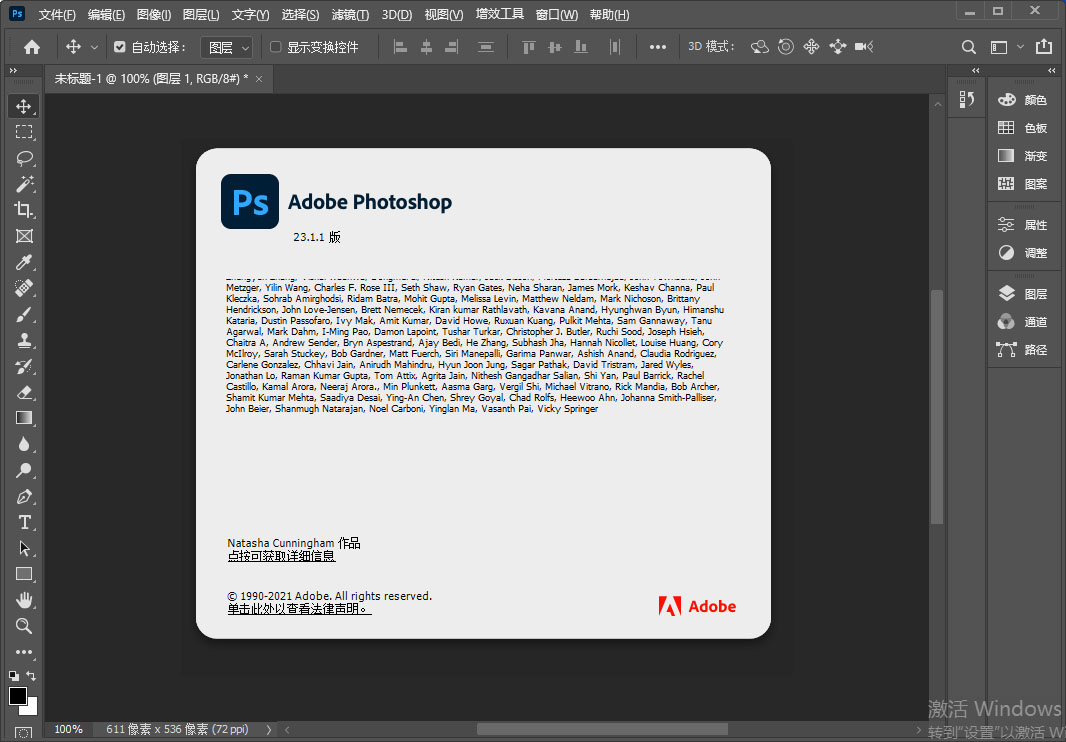Screen dimensions: 1066x742
Task: Open the 通道 panel
Action: click(1023, 322)
